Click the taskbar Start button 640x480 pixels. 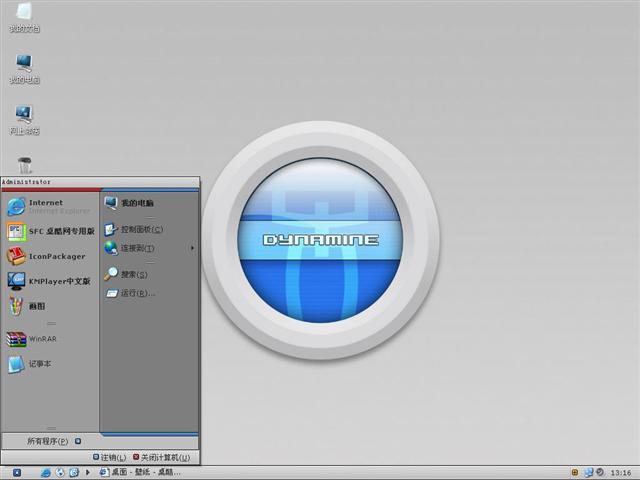pos(17,473)
